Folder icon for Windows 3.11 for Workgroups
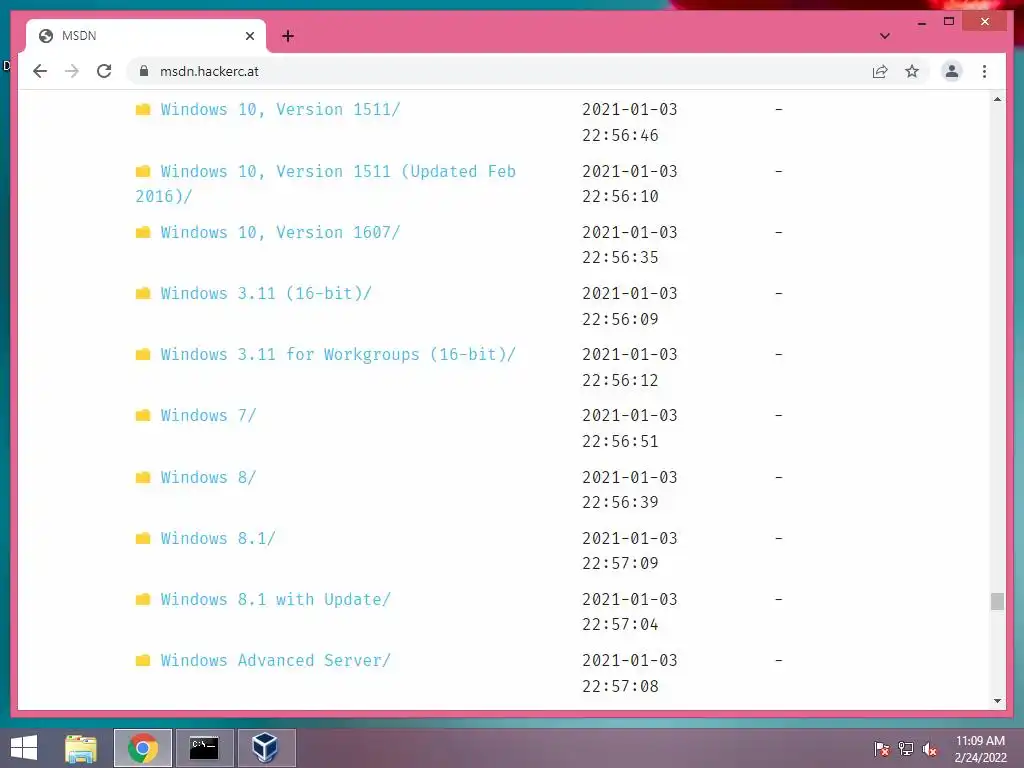1024x768 pixels. pos(143,355)
